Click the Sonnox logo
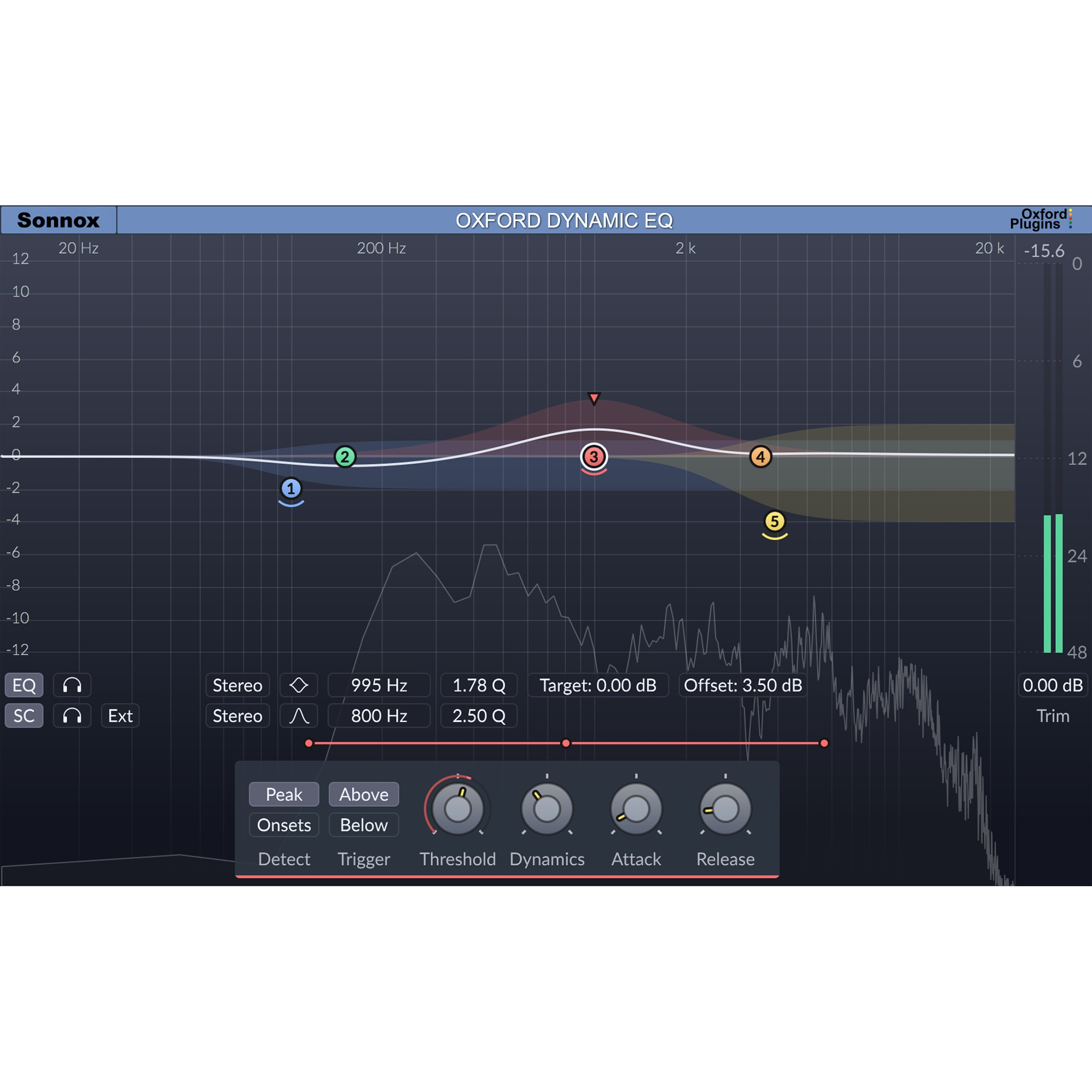Viewport: 1092px width, 1092px height. point(58,220)
